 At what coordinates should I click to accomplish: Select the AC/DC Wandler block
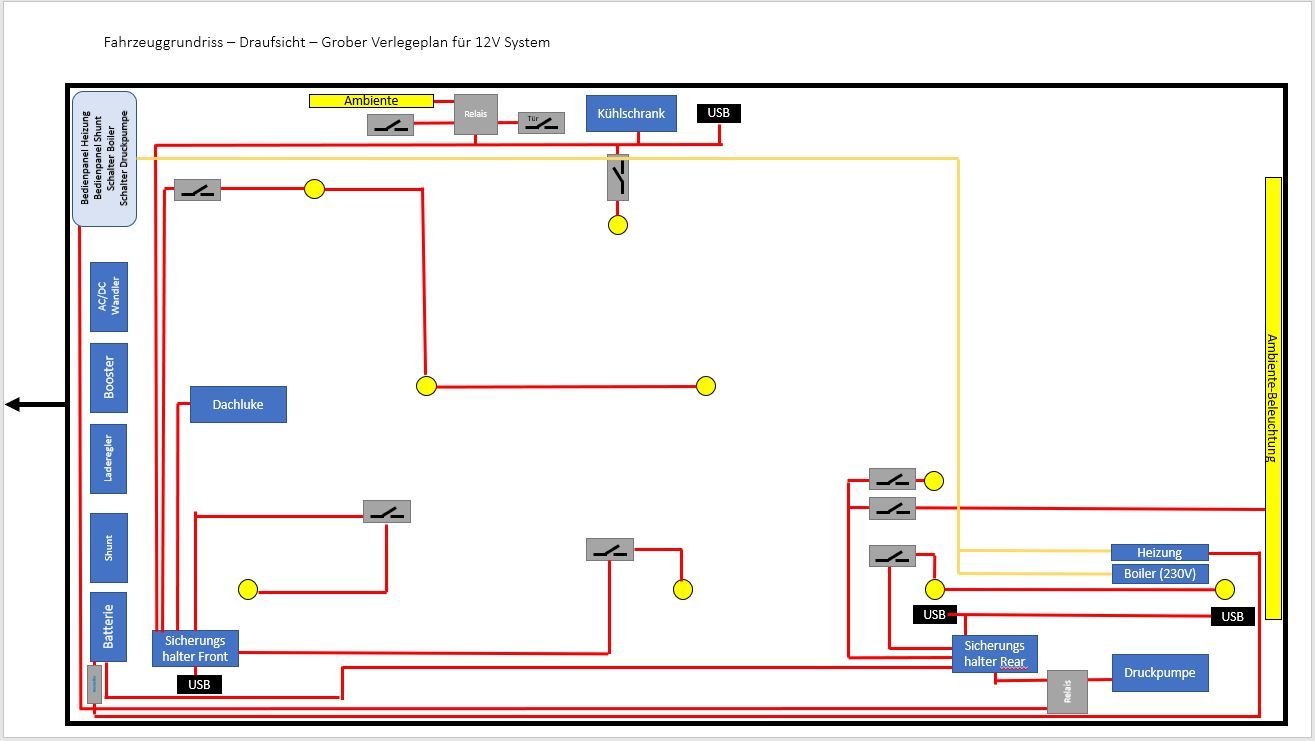pyautogui.click(x=109, y=297)
